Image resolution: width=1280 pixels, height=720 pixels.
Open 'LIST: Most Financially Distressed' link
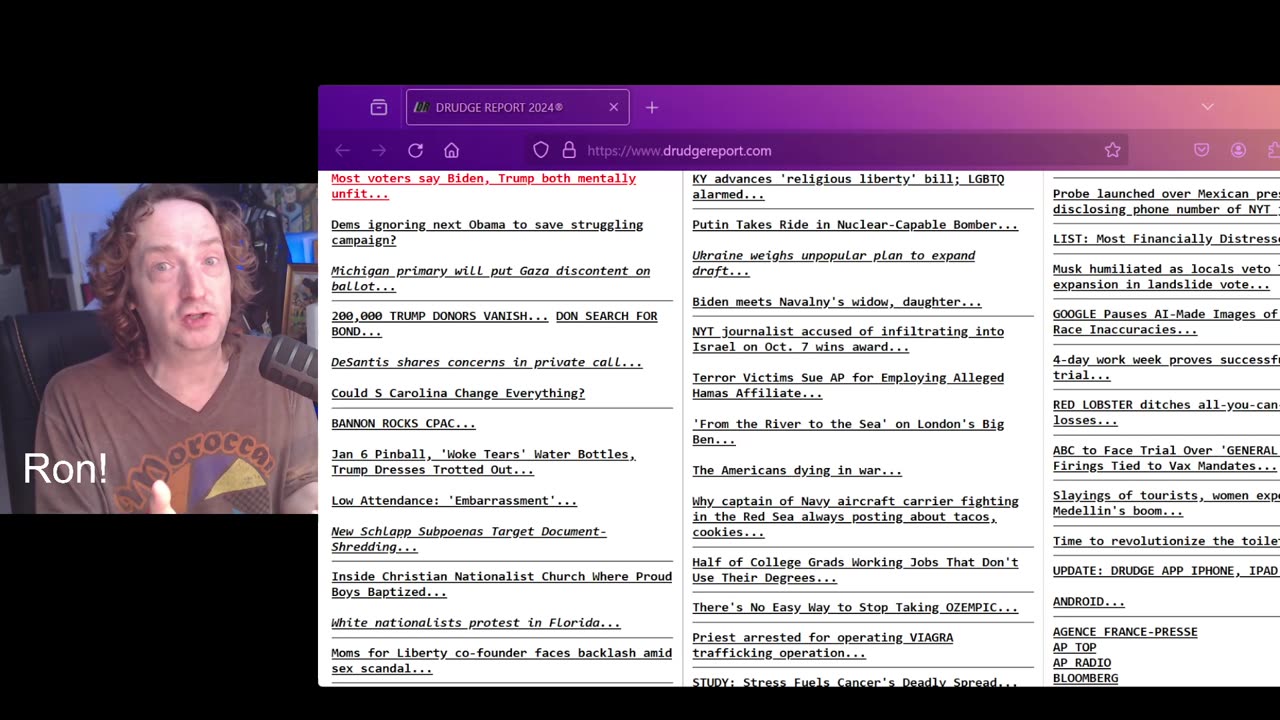pos(1166,239)
